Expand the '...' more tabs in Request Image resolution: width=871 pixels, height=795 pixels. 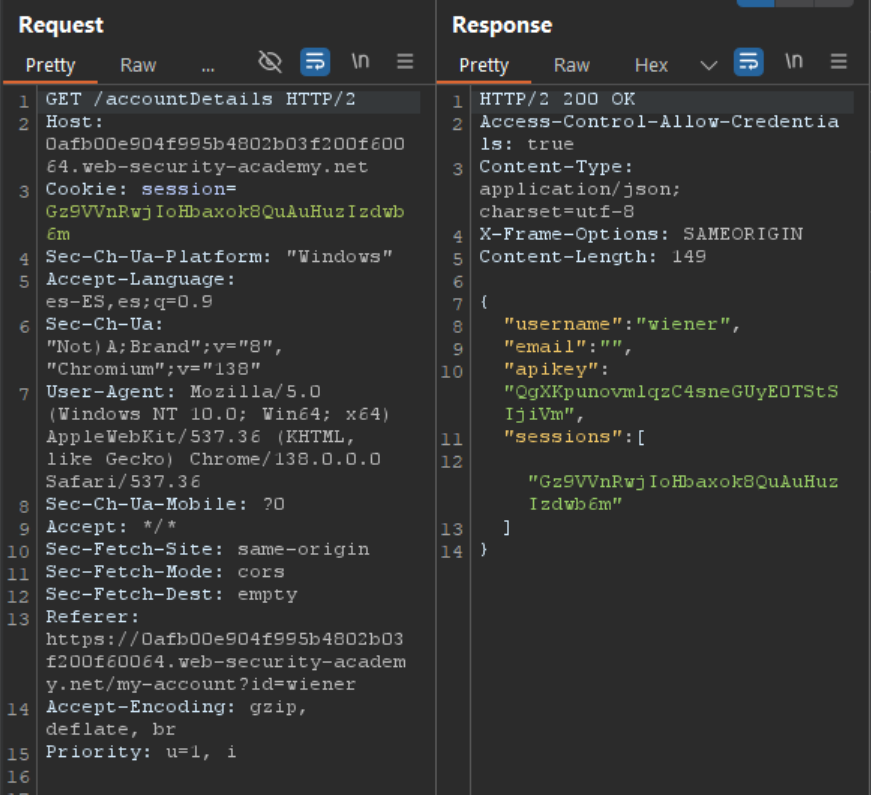208,65
